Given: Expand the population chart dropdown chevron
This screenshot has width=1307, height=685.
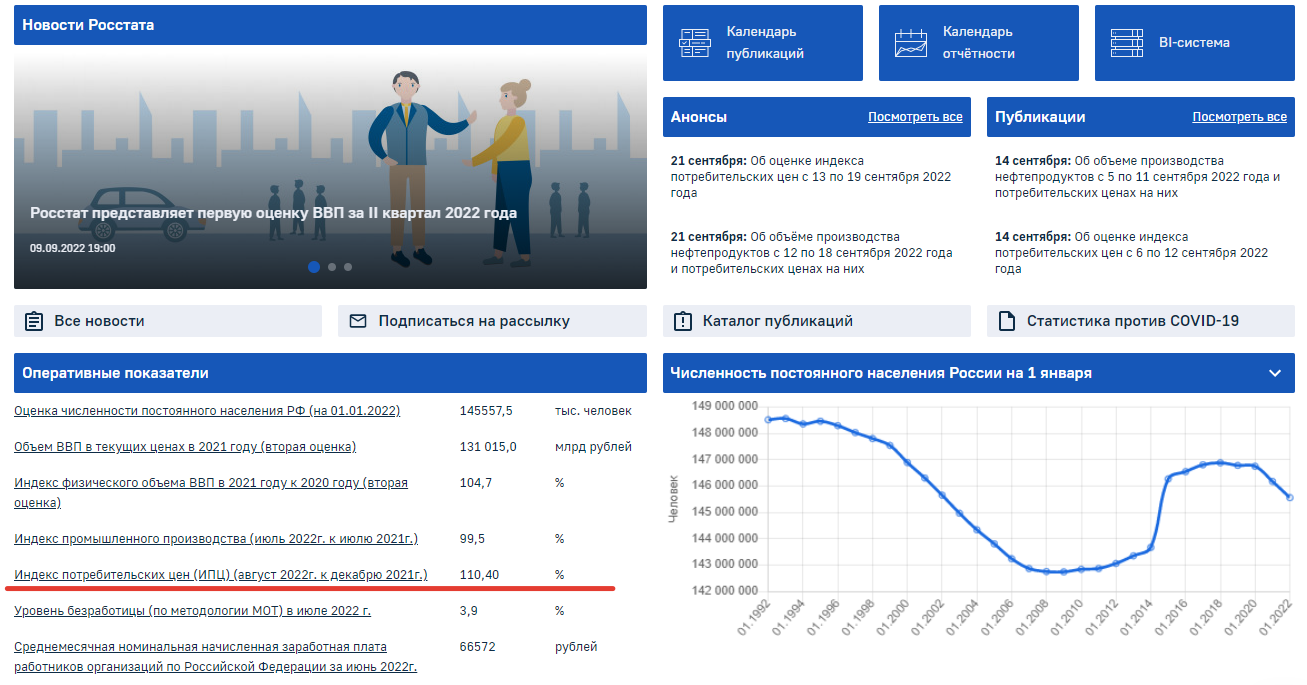Looking at the screenshot, I should tap(1274, 373).
